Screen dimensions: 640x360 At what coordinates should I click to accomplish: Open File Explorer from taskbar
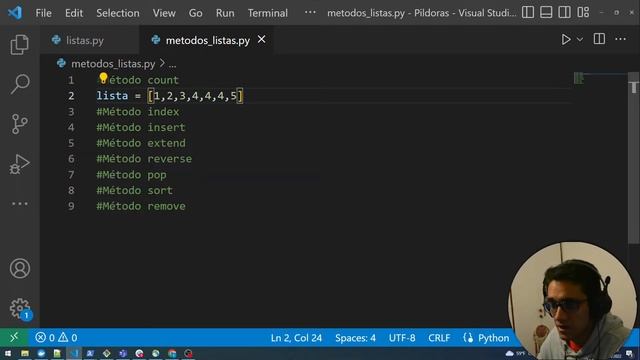[25, 353]
